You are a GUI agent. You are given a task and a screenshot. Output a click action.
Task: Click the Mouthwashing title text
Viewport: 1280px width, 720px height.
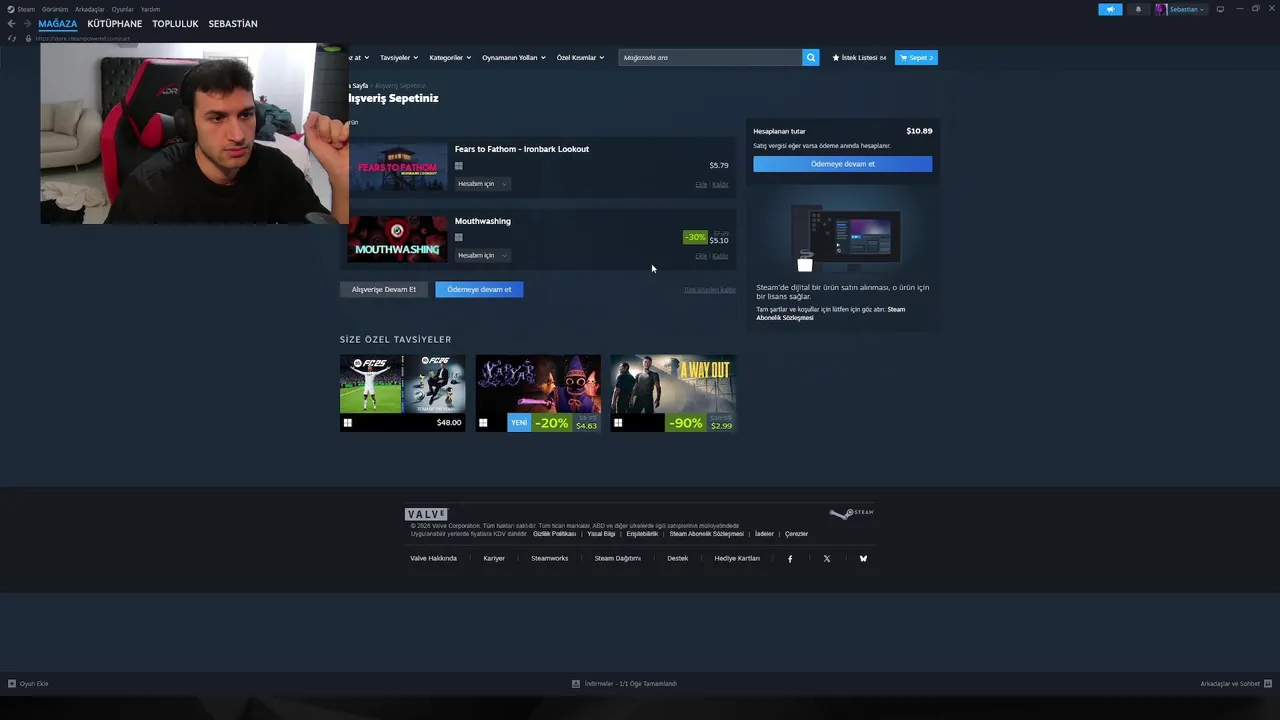[483, 221]
